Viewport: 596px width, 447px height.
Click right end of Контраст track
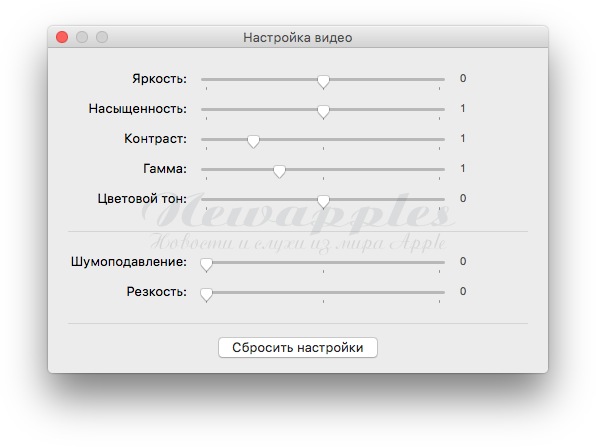[442, 139]
